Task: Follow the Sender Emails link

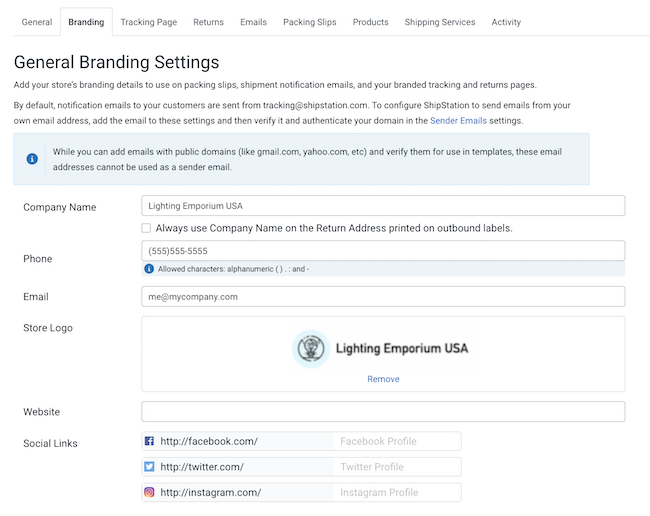Action: 458,121
